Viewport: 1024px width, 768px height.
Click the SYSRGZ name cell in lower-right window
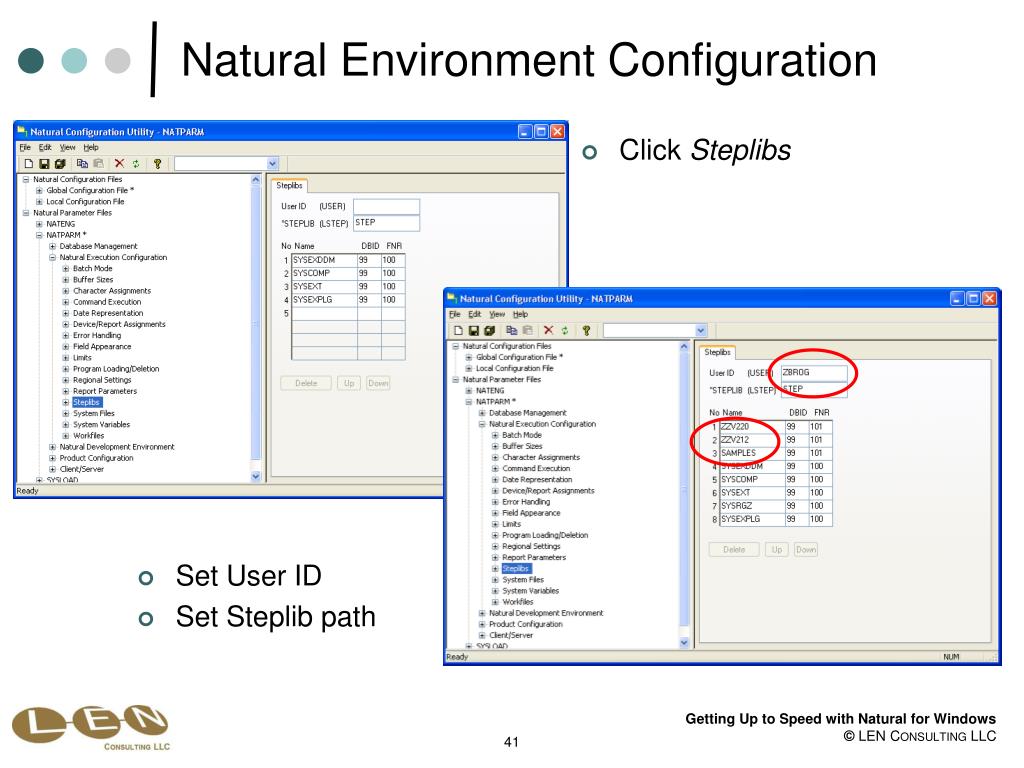point(752,505)
